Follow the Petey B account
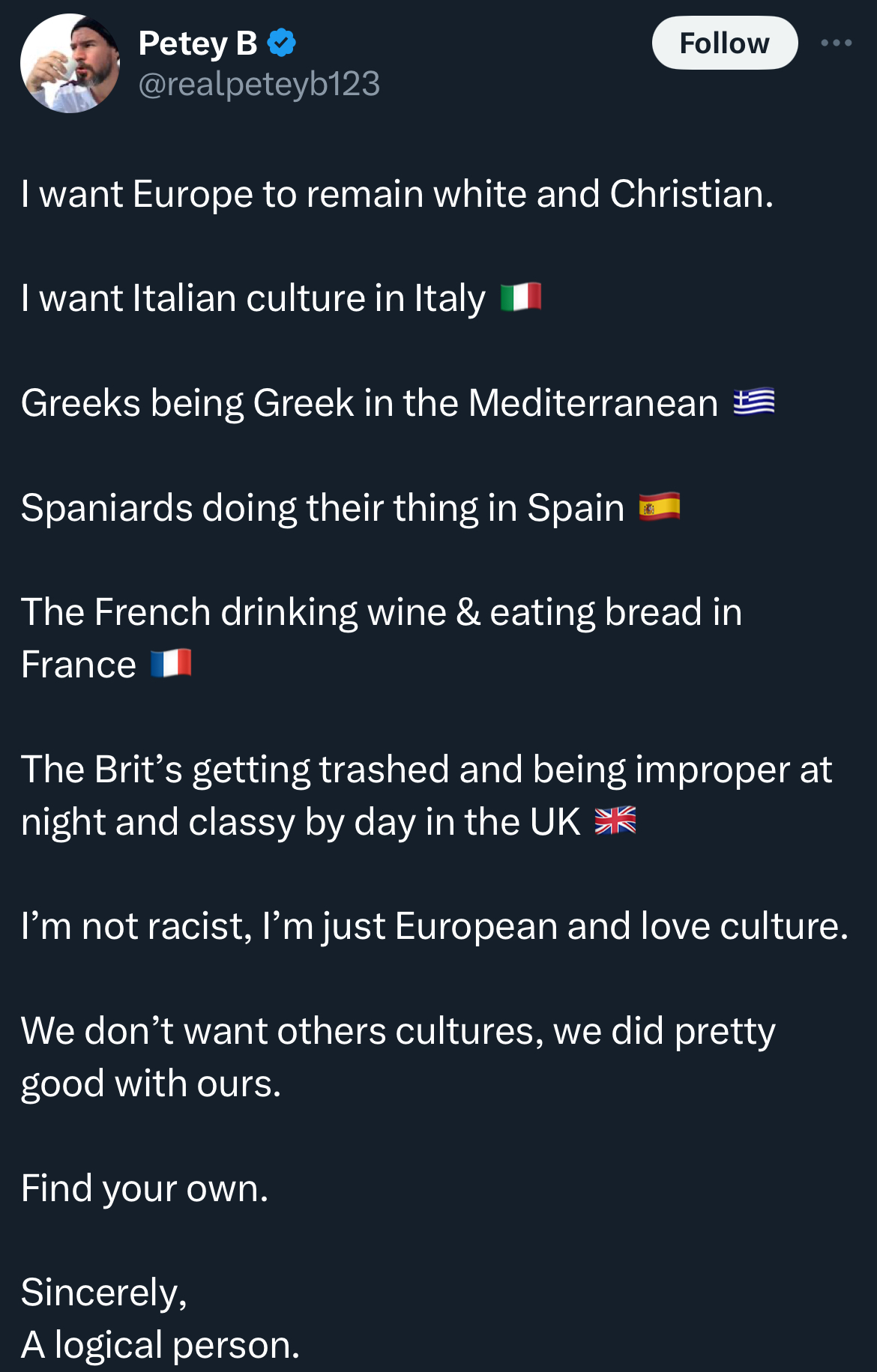The image size is (877, 1372). point(725,43)
